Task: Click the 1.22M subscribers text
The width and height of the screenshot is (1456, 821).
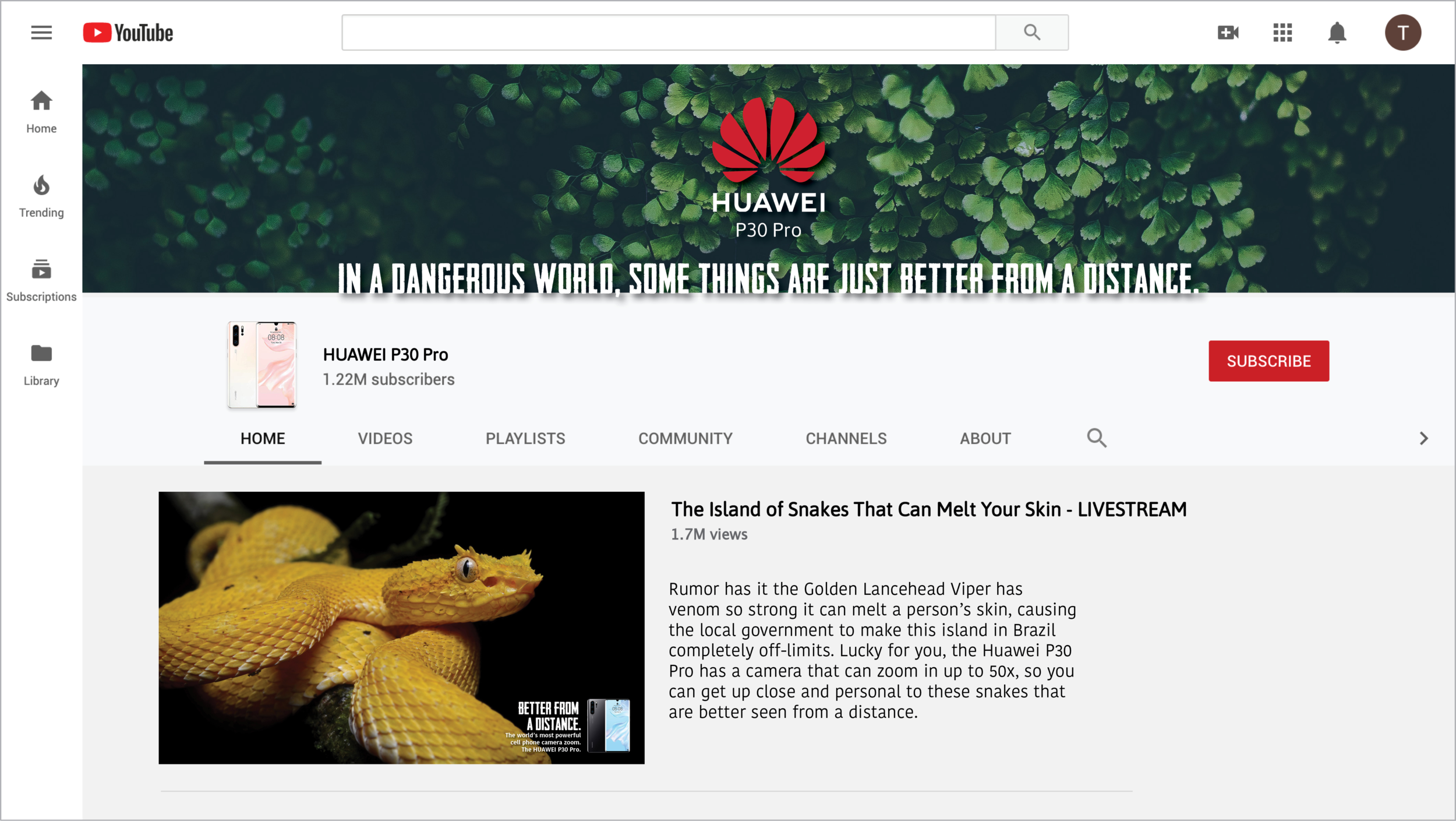Action: tap(388, 379)
